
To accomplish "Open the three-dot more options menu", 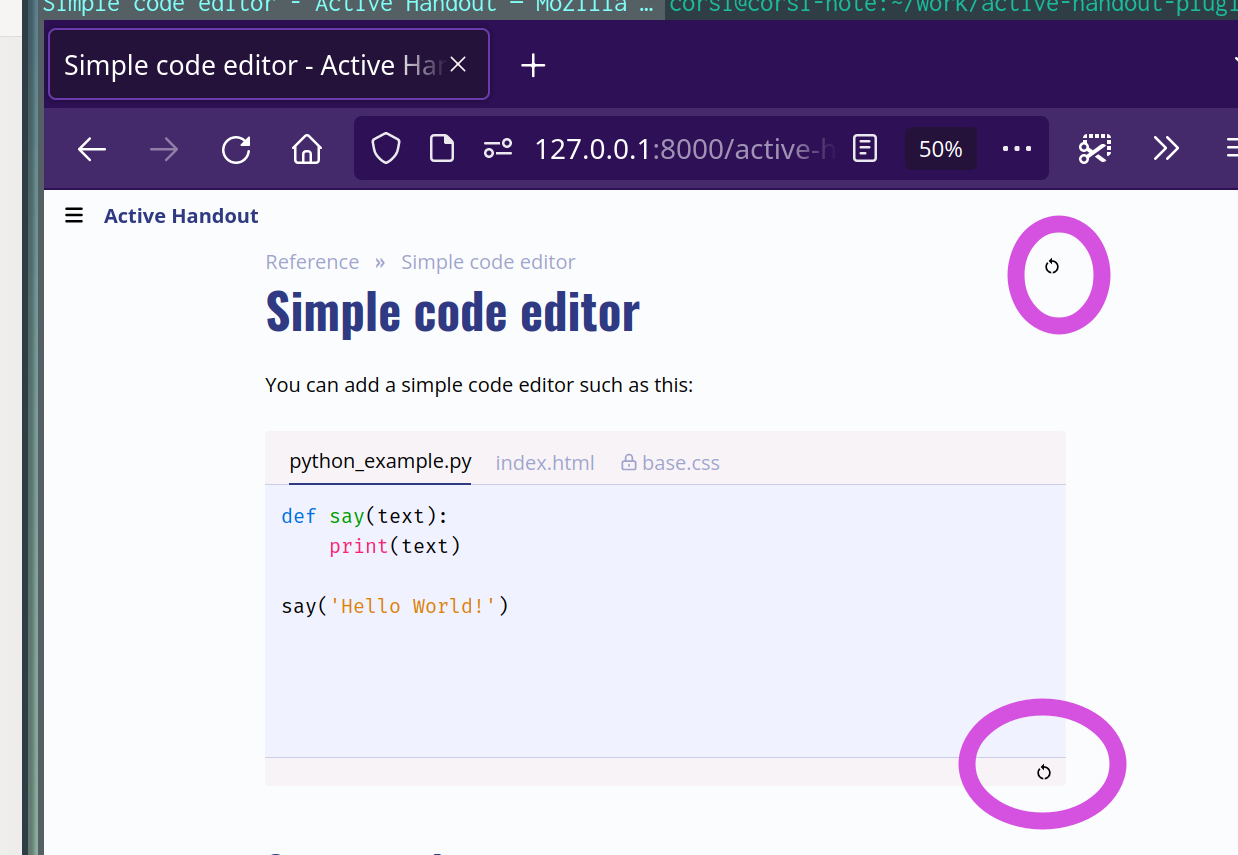I will pyautogui.click(x=1016, y=148).
